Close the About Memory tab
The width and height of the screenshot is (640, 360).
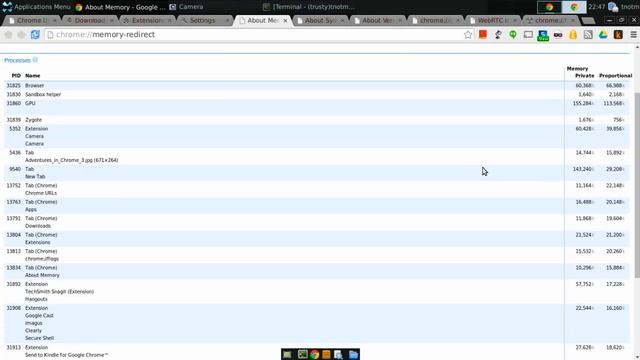(x=285, y=20)
